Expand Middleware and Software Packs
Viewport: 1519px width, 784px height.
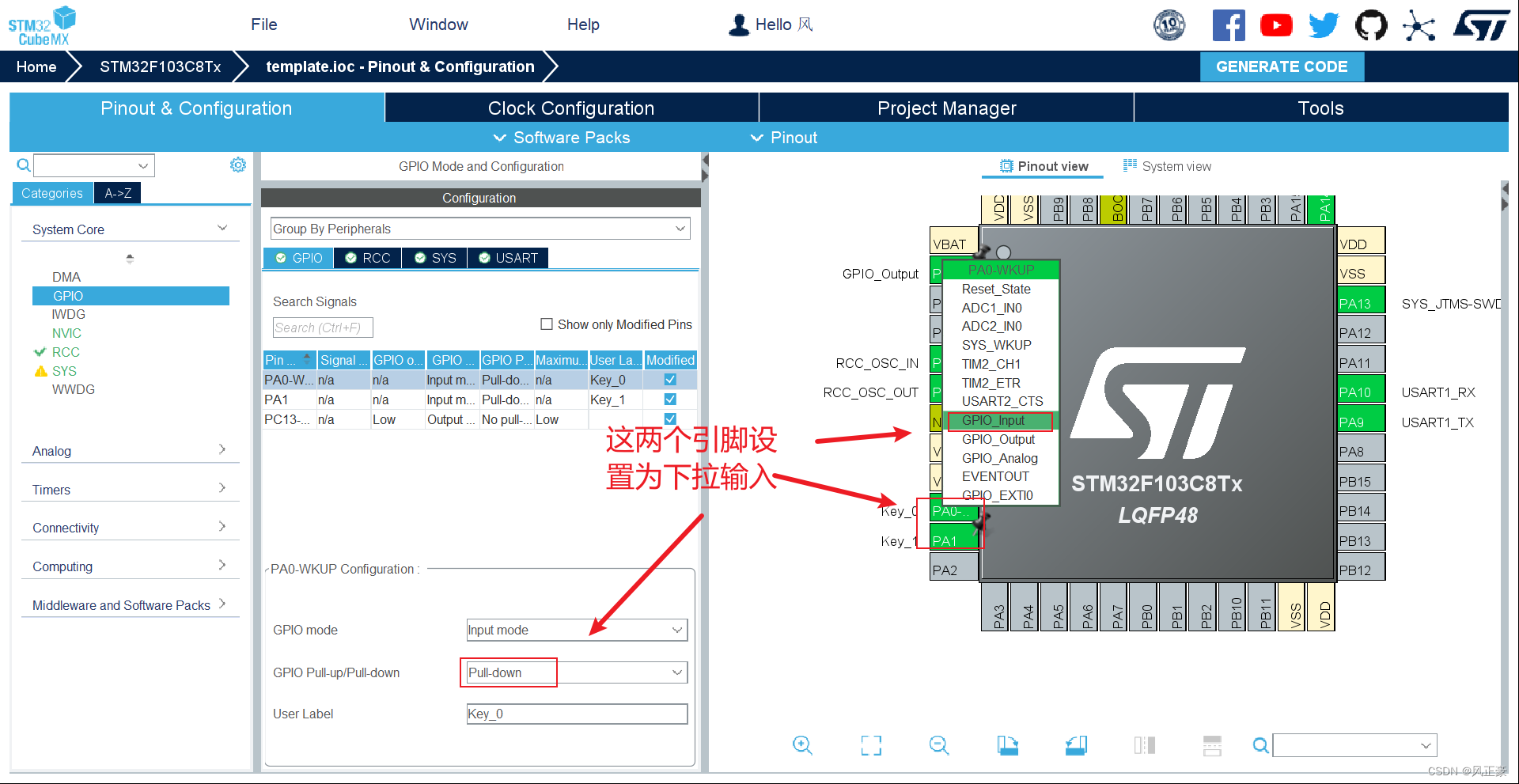point(130,605)
